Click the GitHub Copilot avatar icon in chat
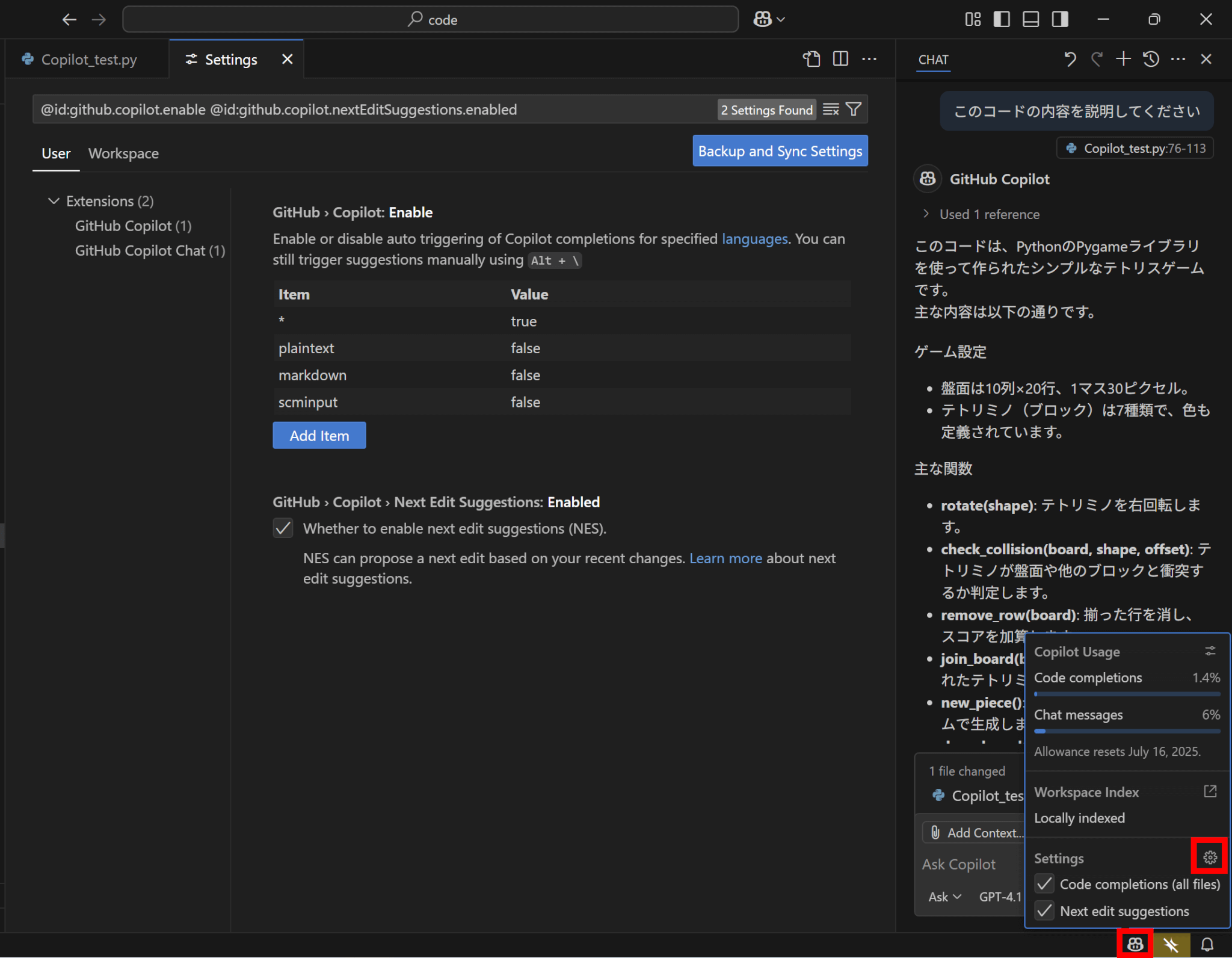This screenshot has width=1232, height=958. click(x=928, y=179)
